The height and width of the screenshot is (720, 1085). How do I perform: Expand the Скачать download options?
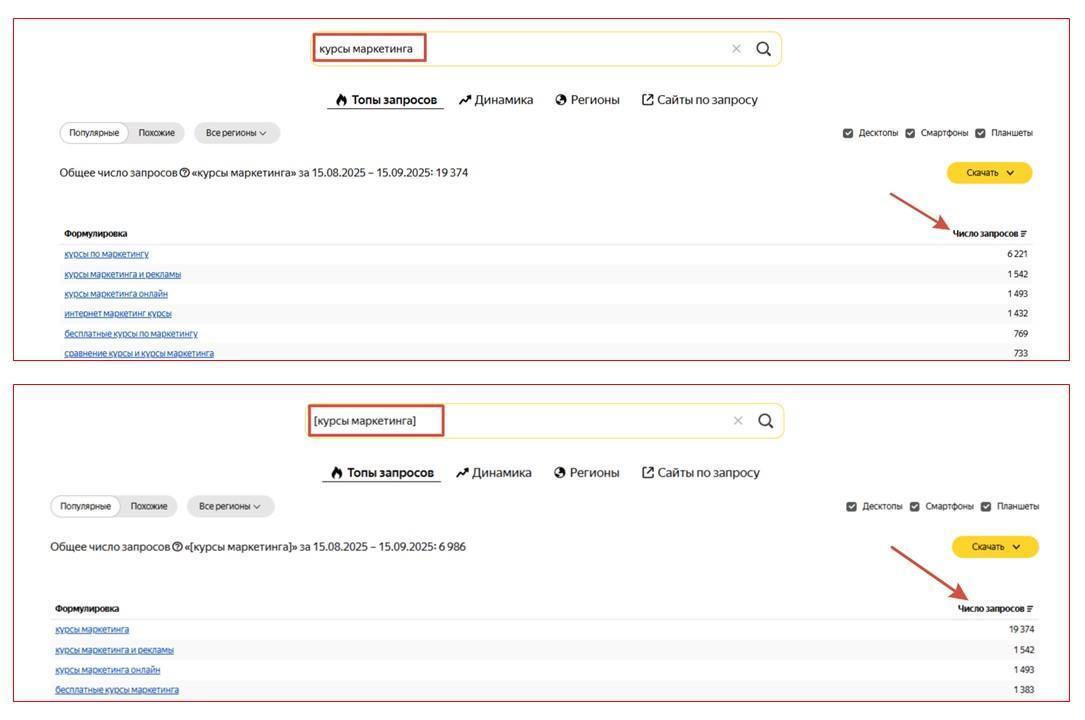[x=989, y=172]
